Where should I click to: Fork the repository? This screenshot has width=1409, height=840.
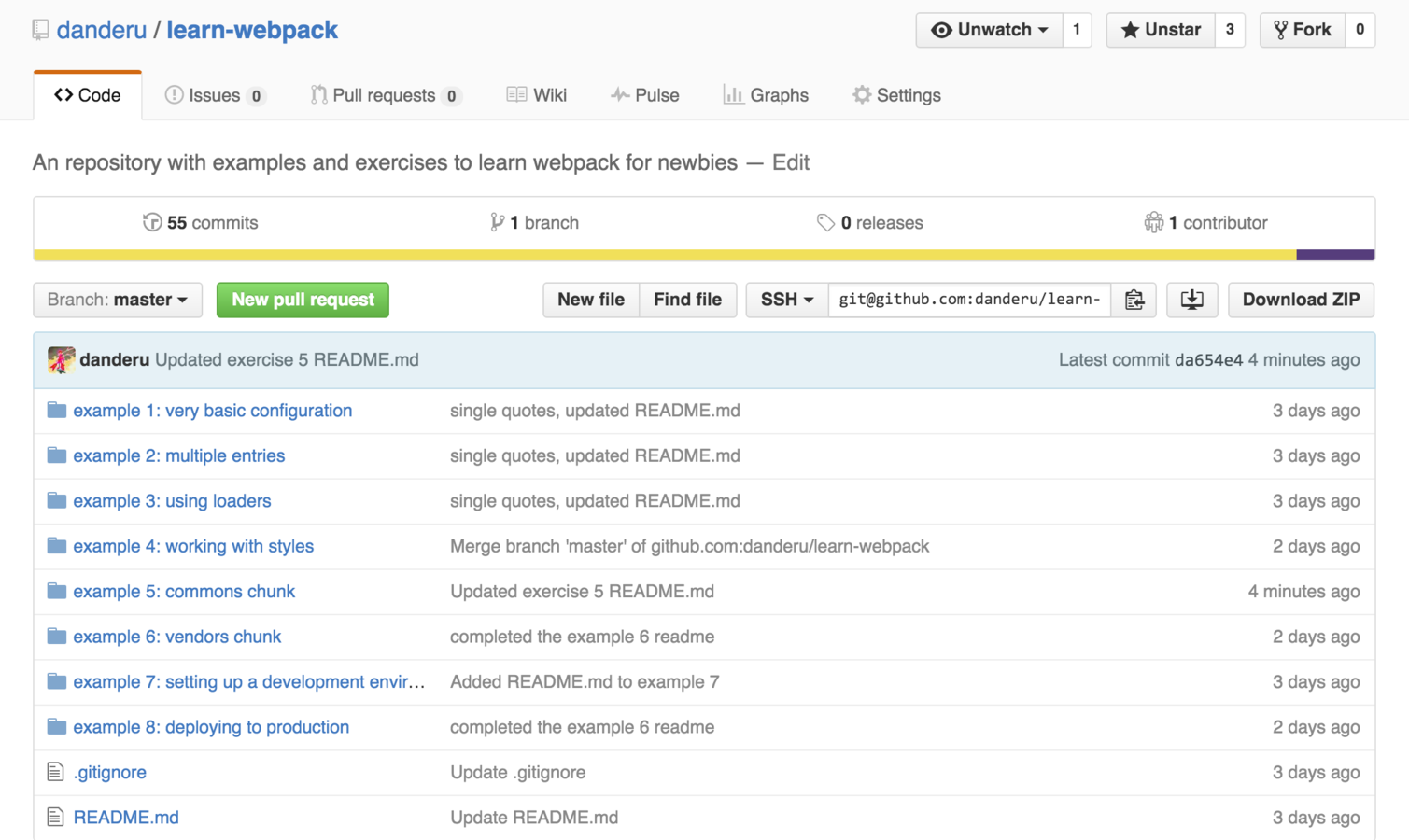coord(1303,30)
